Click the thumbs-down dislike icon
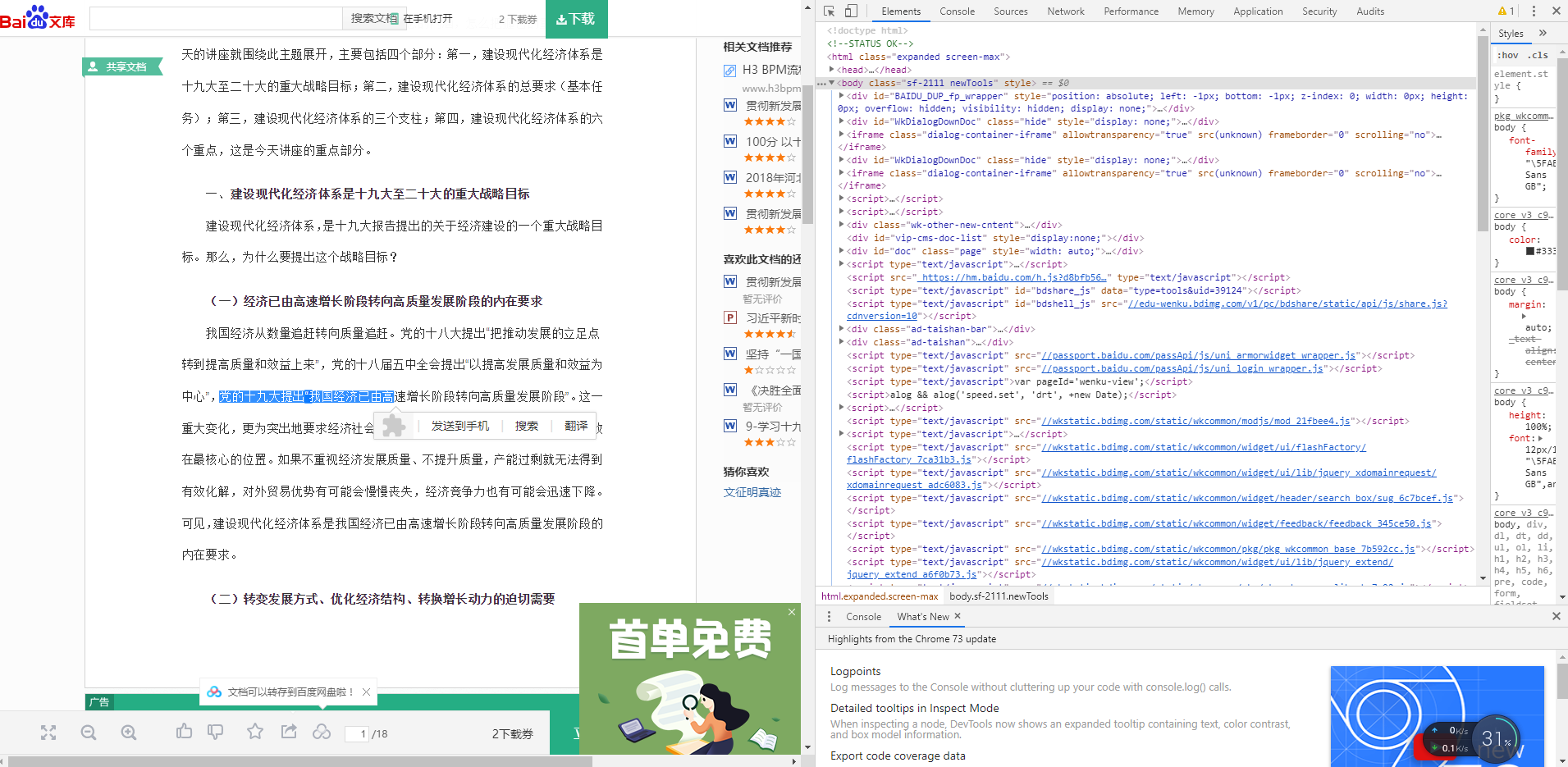 click(215, 732)
